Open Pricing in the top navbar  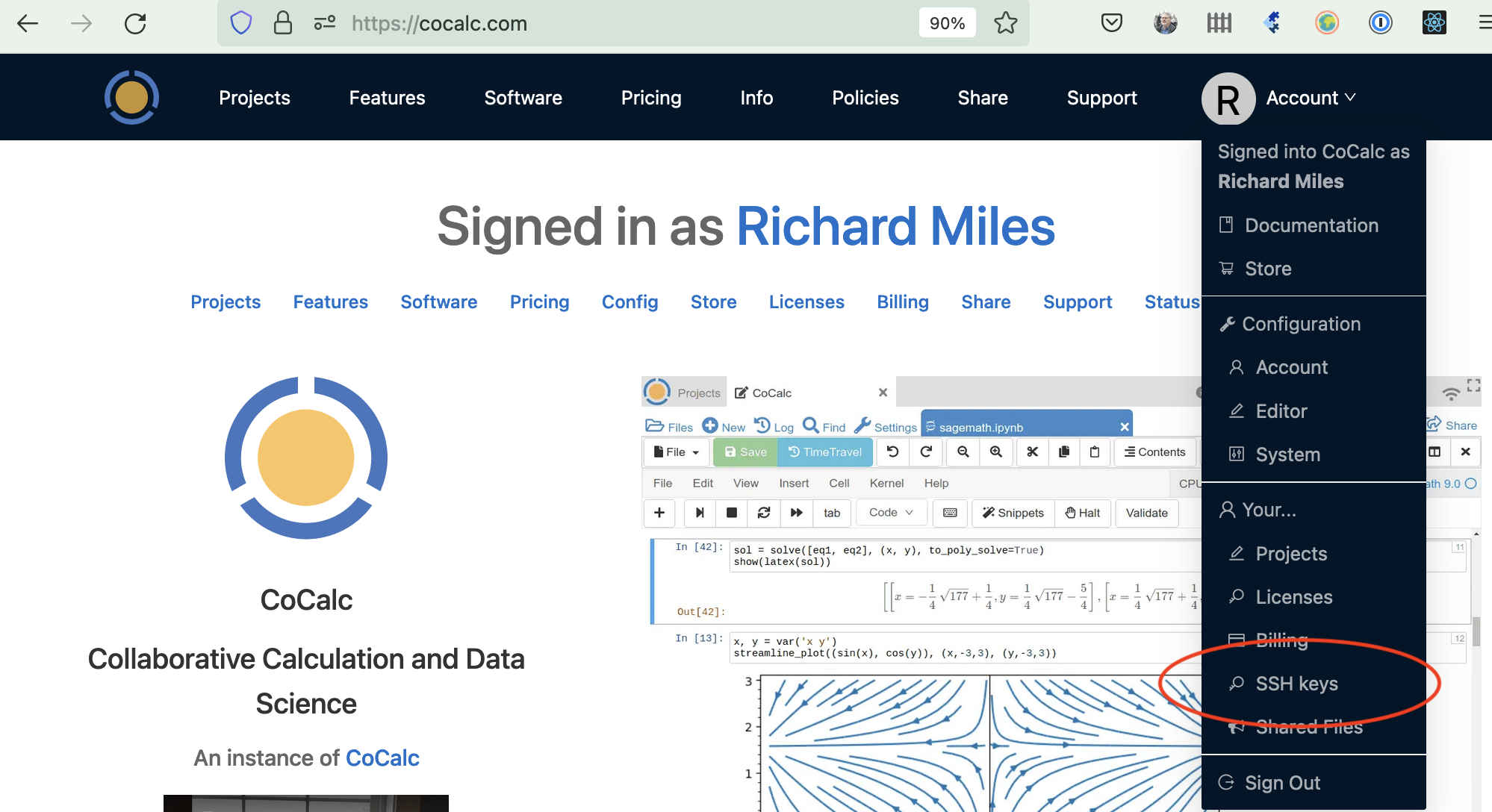point(651,98)
